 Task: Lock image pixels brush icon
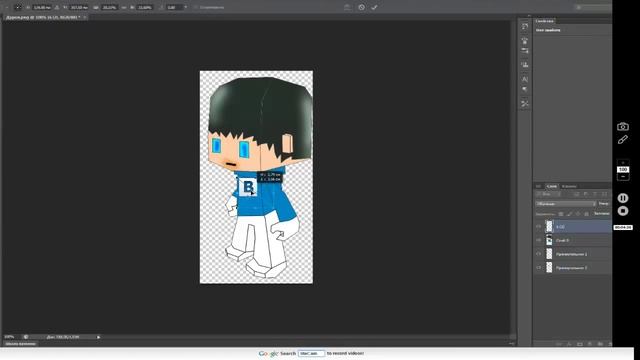pyautogui.click(x=569, y=214)
